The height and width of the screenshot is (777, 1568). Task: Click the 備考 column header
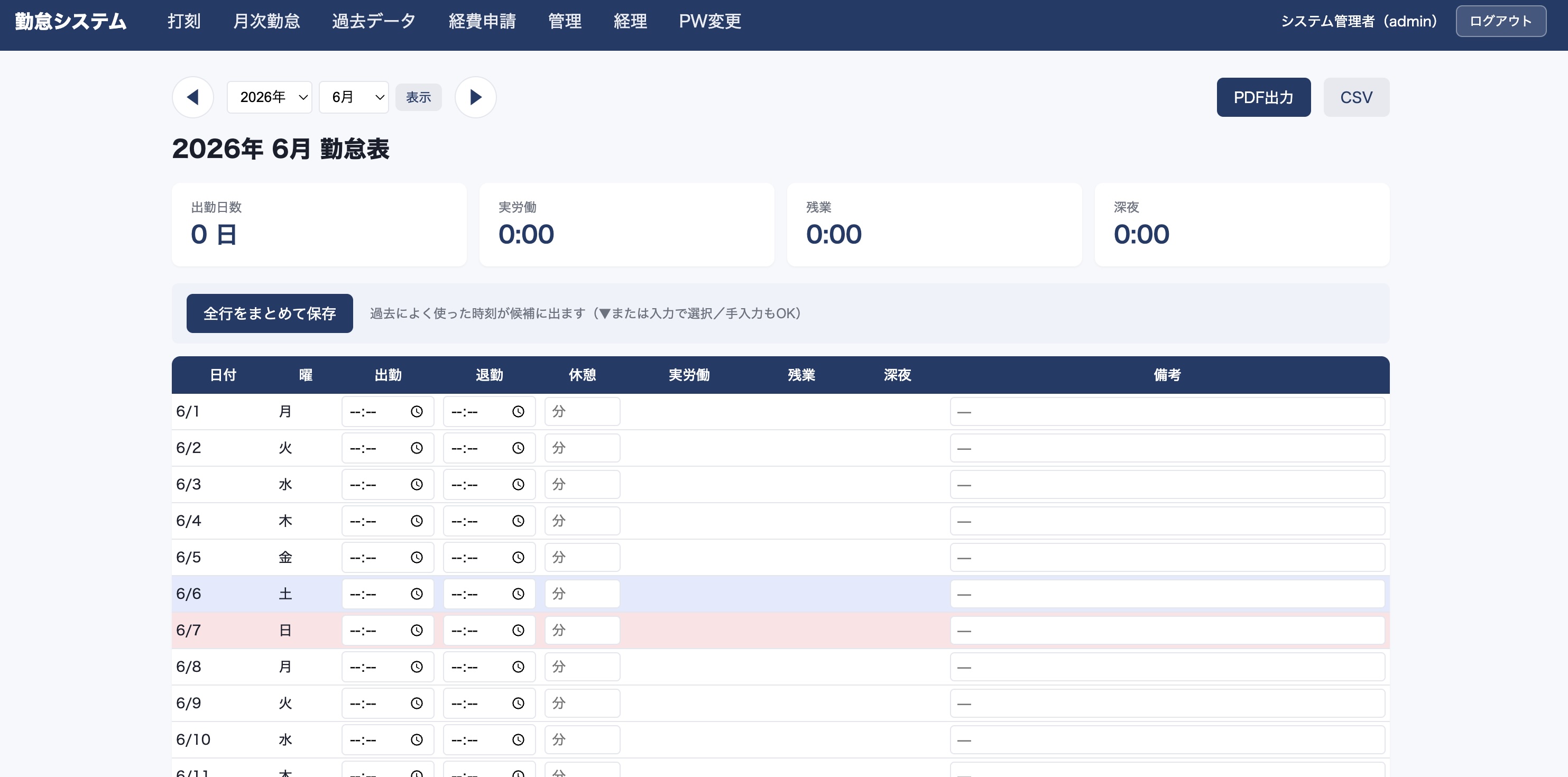point(1167,375)
